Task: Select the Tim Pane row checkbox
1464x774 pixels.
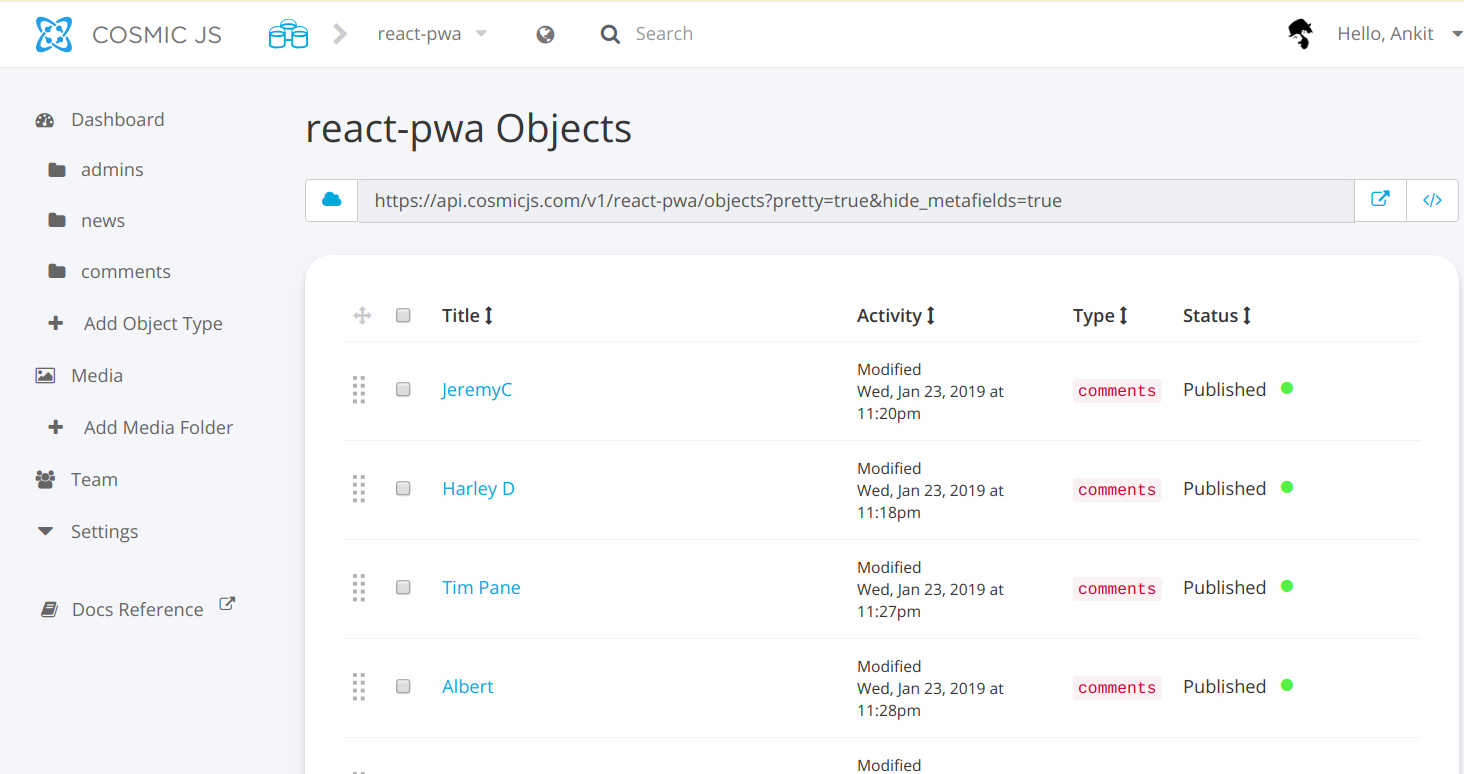Action: 403,588
